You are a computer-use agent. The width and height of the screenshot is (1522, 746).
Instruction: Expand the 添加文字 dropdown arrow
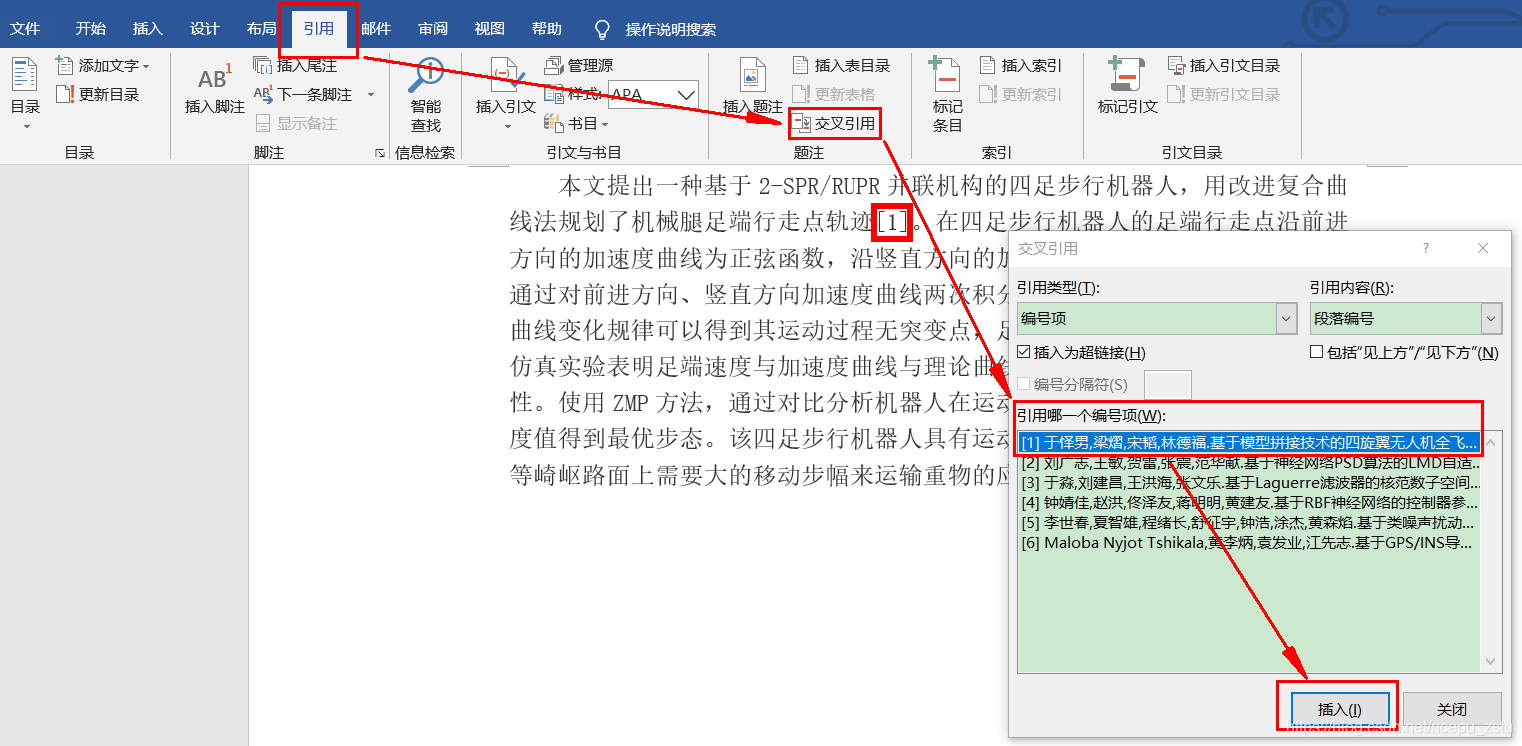click(x=146, y=66)
